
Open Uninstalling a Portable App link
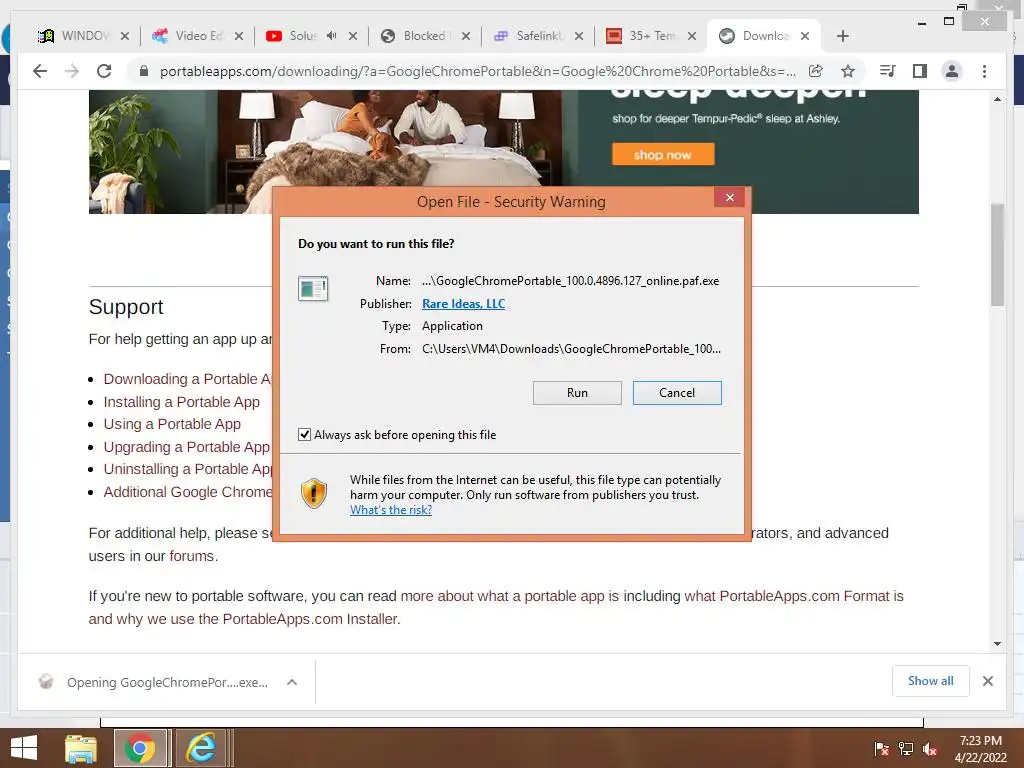point(188,469)
